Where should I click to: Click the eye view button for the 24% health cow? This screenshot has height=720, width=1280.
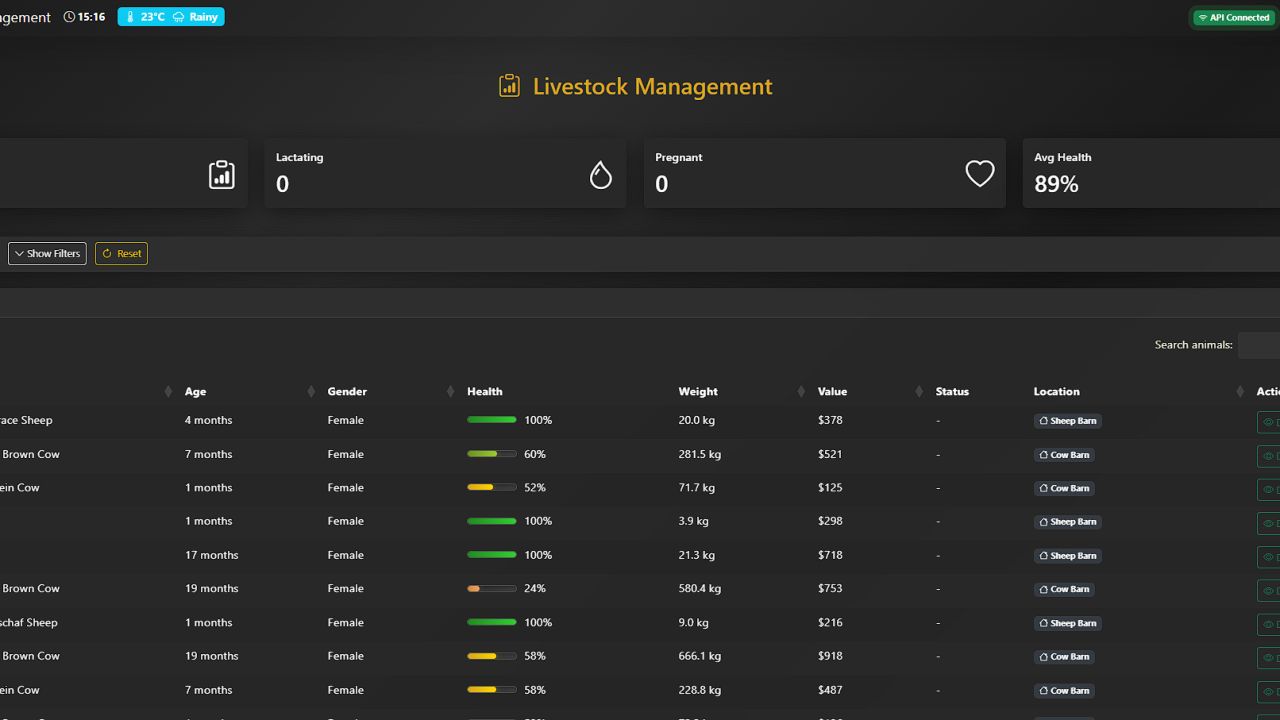[1269, 590]
